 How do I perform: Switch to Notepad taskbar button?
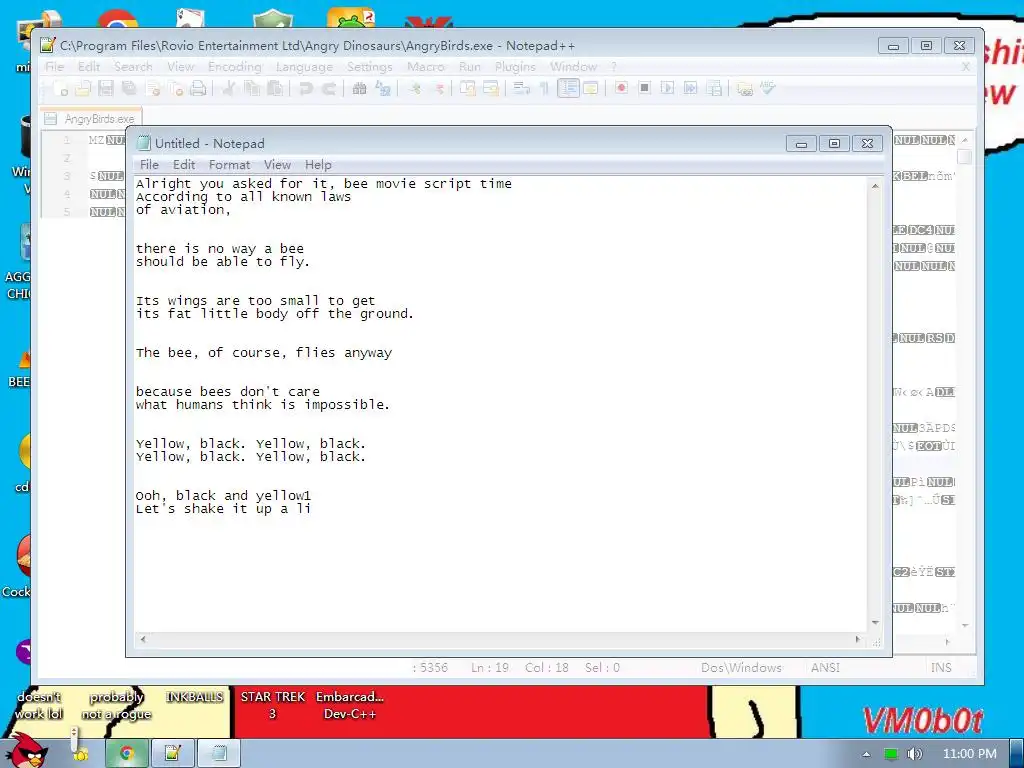pyautogui.click(x=219, y=754)
